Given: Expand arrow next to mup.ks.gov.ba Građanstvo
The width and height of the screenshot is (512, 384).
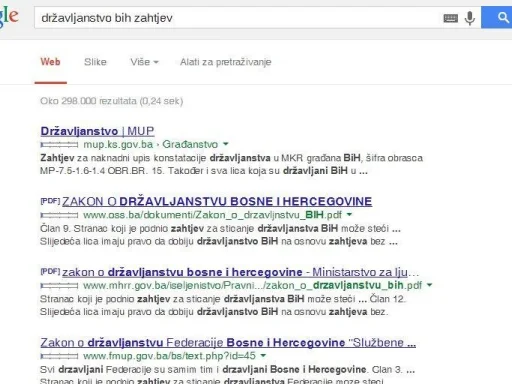Looking at the screenshot, I should 226,144.
